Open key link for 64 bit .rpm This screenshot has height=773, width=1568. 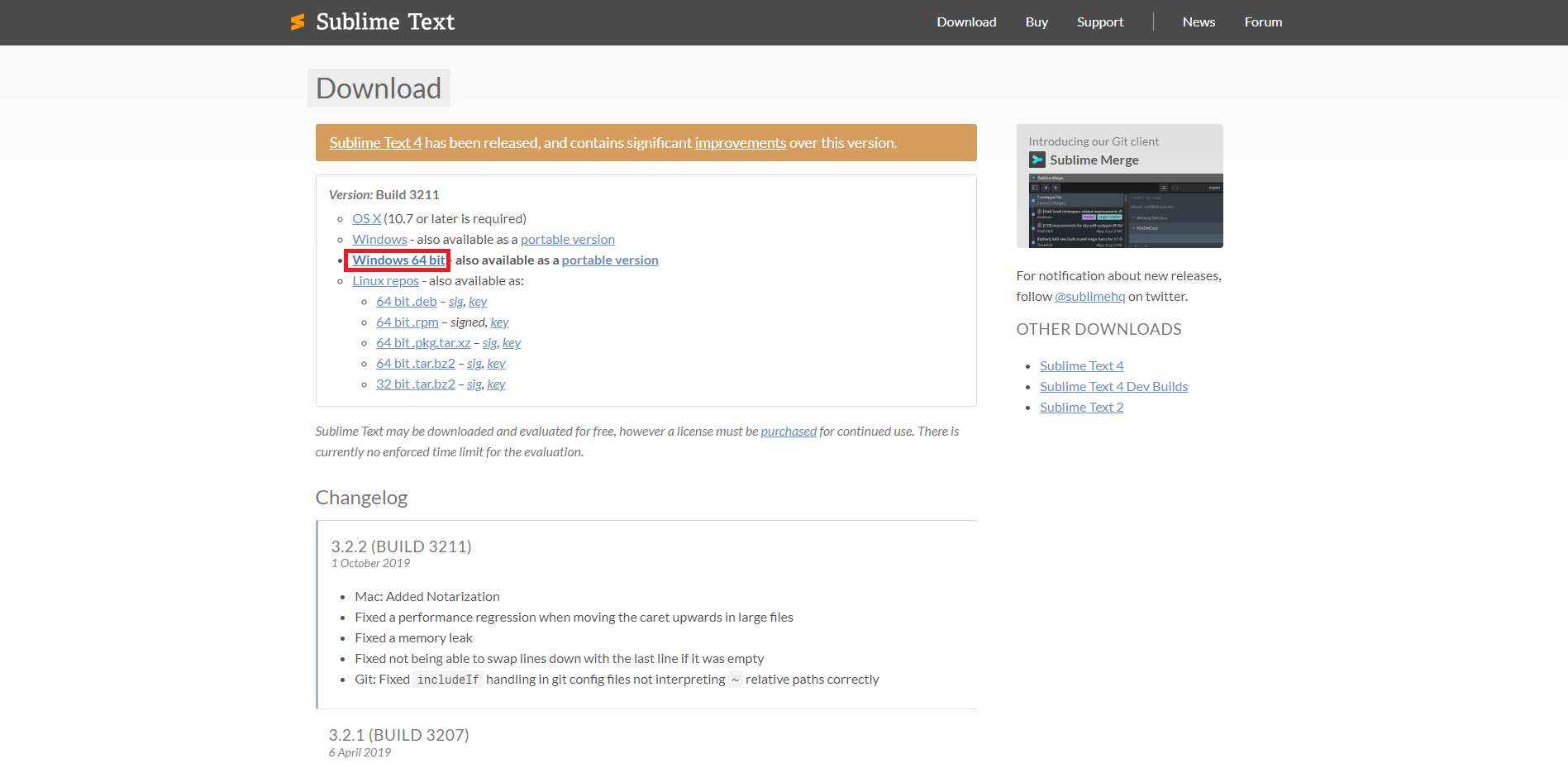tap(499, 322)
